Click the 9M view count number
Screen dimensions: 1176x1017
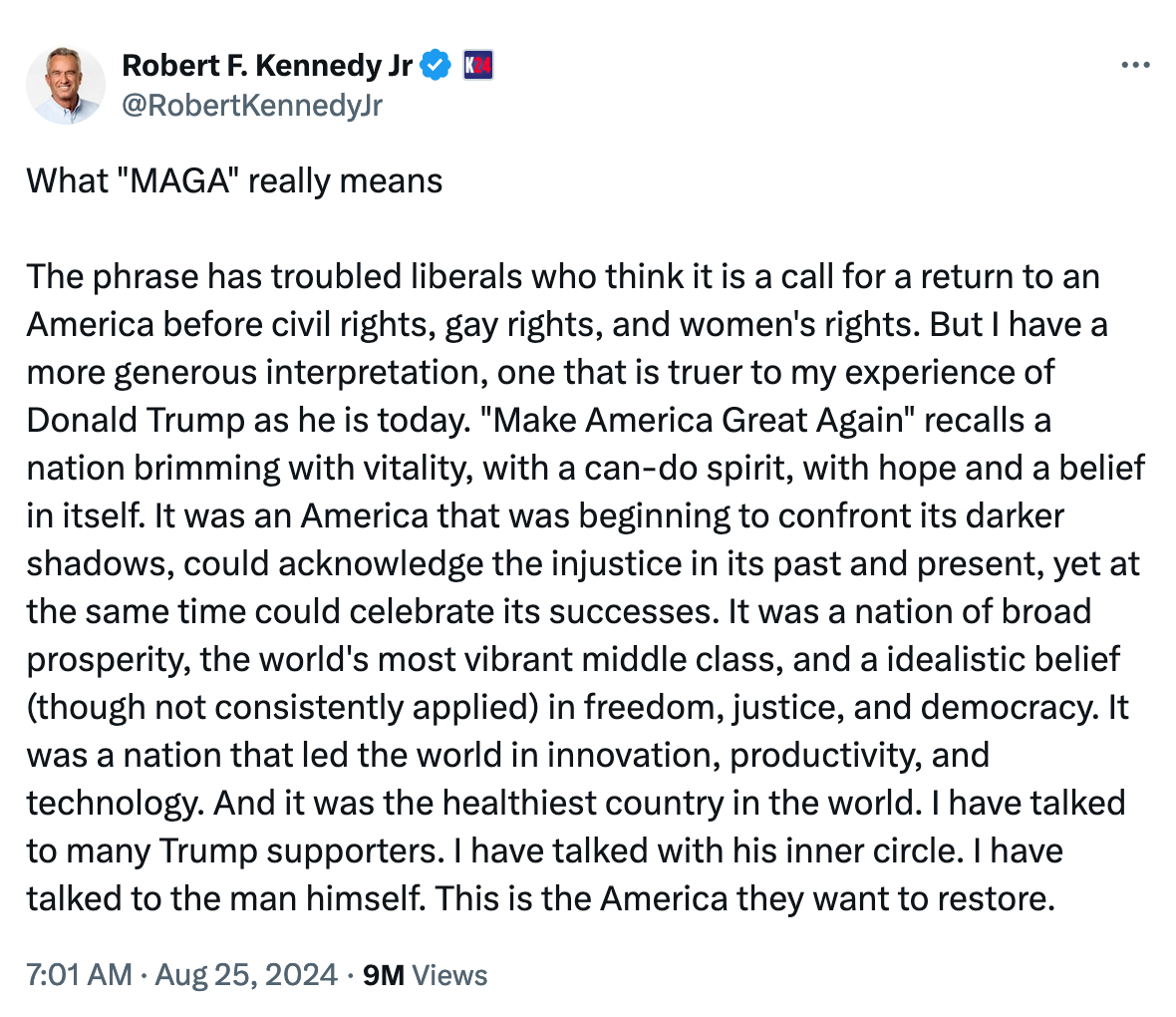384,974
